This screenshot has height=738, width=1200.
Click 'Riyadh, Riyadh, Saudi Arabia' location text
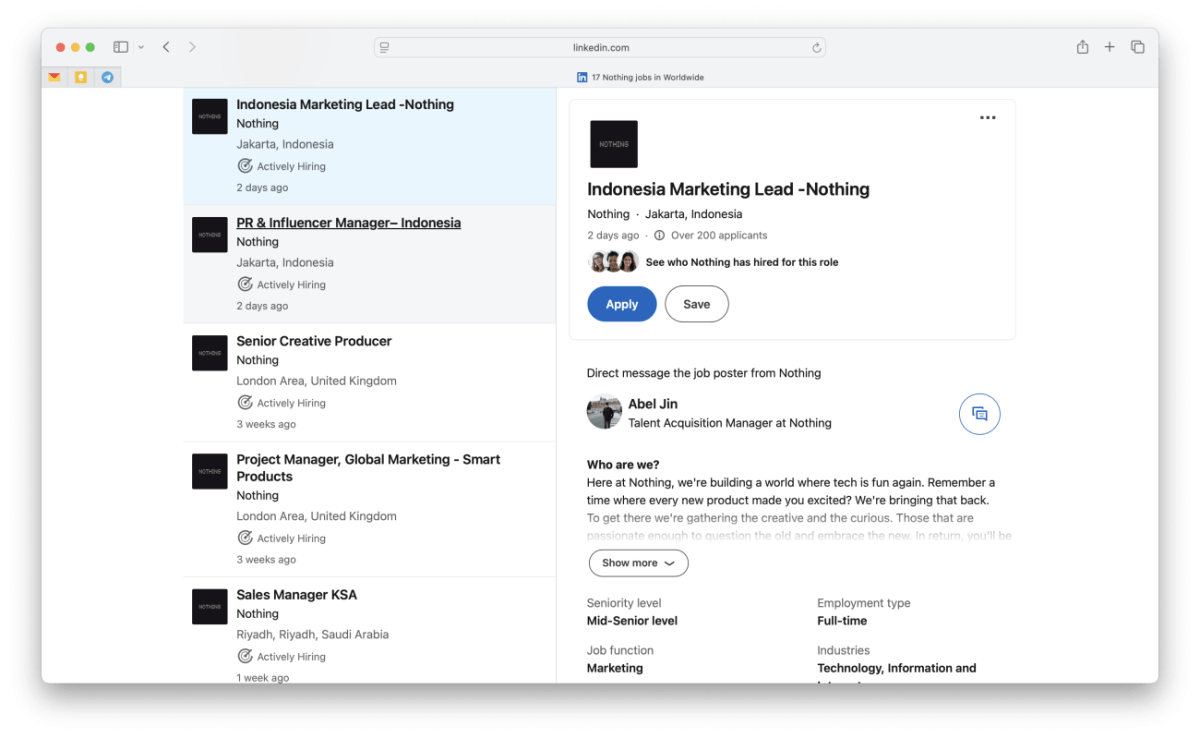313,635
